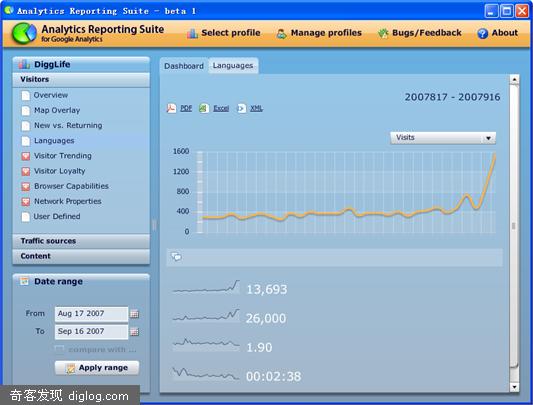Open the Map Overlay report
The height and width of the screenshot is (405, 533).
[57, 111]
